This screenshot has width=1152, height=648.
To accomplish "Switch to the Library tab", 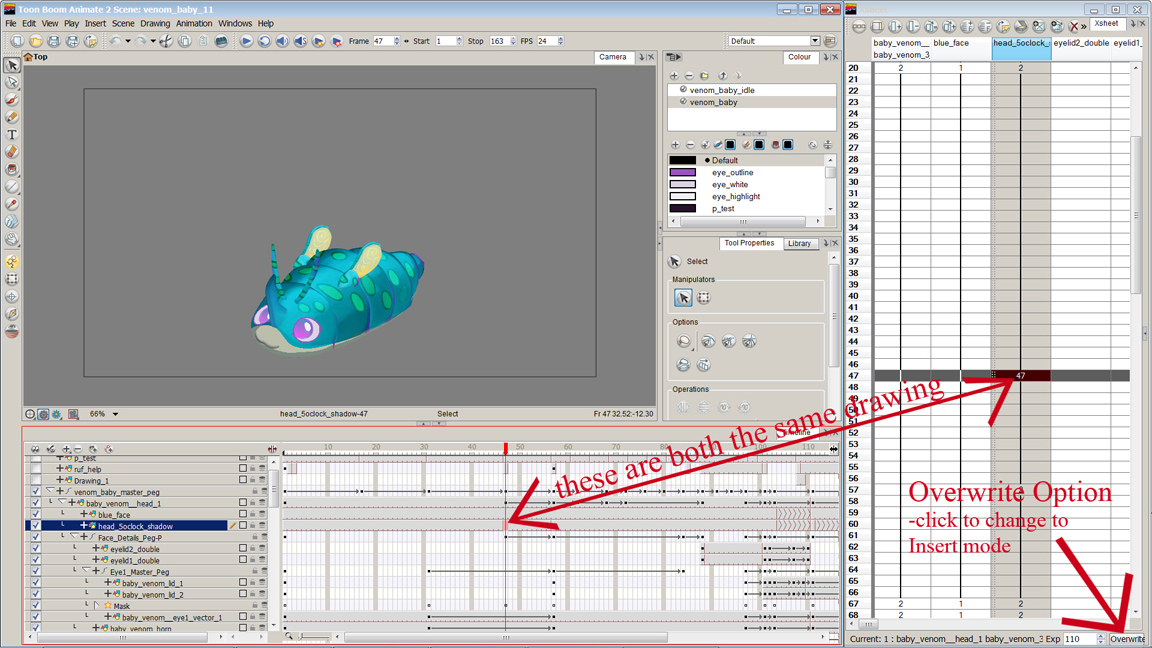I will (800, 243).
